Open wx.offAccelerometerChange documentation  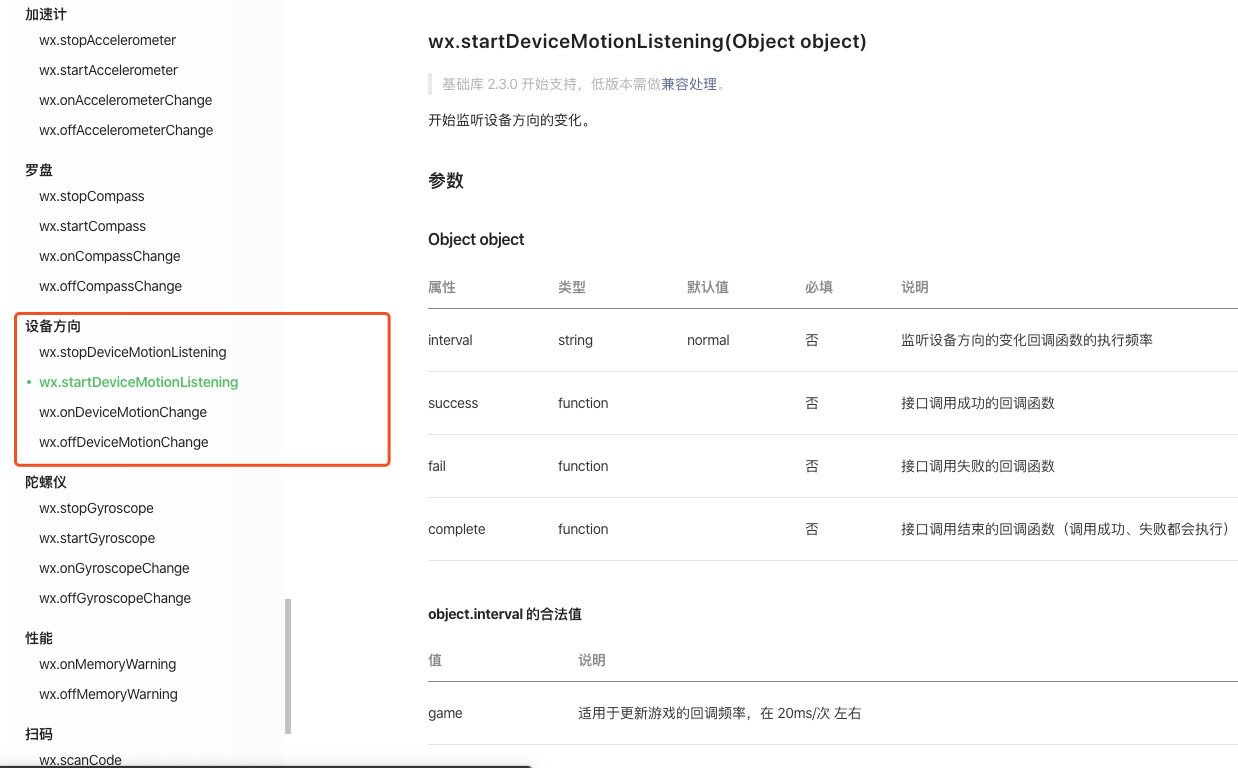pyautogui.click(x=126, y=130)
